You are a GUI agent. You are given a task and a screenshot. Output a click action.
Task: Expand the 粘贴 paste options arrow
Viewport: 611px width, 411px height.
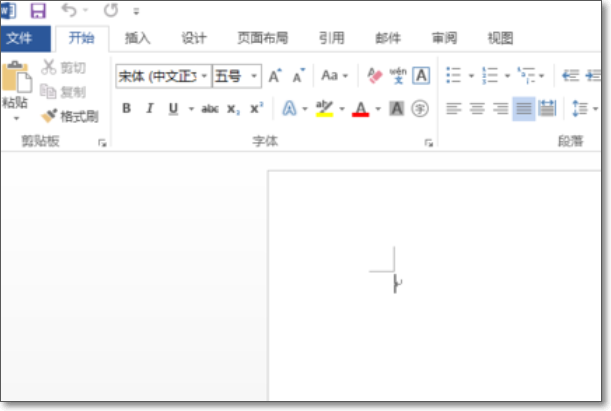coord(16,118)
